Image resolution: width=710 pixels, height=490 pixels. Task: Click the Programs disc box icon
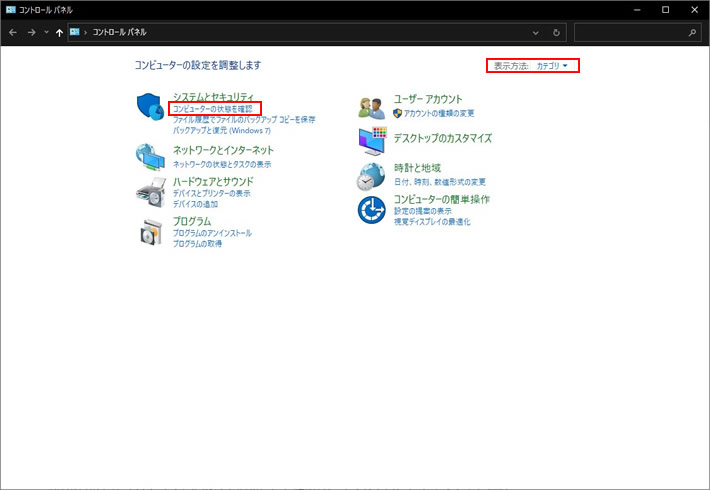151,232
